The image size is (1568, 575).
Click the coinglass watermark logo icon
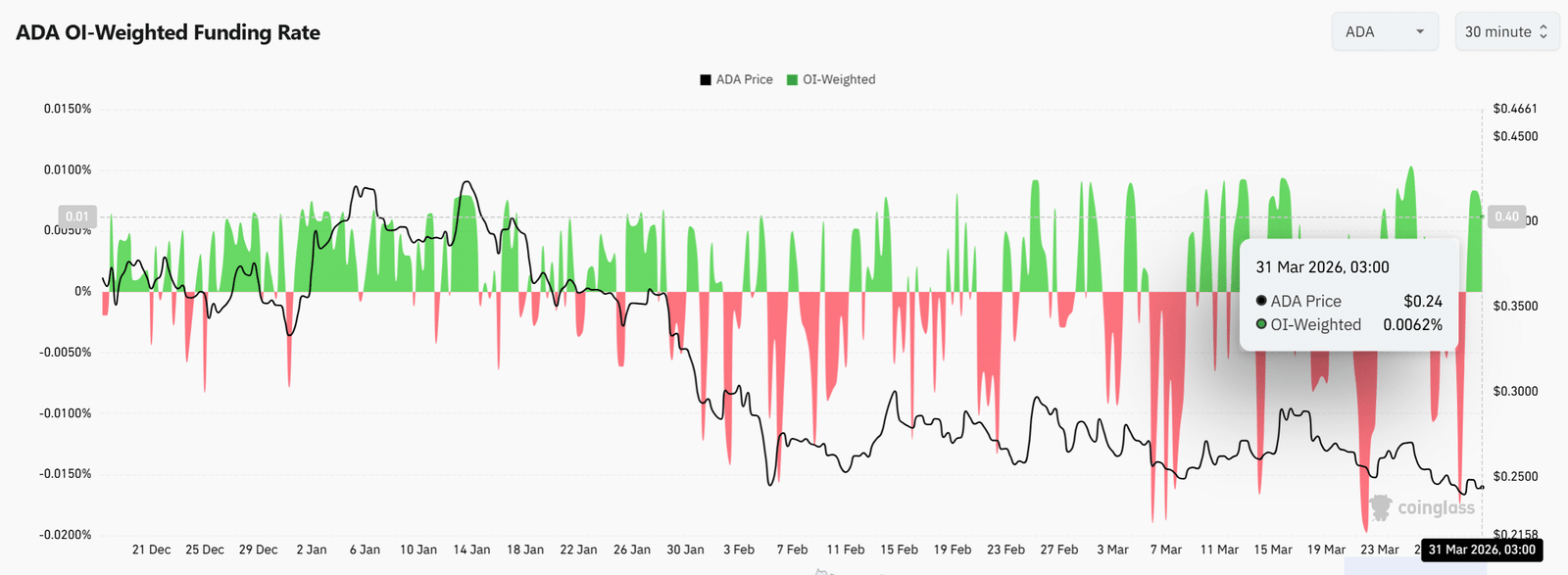coord(1381,507)
